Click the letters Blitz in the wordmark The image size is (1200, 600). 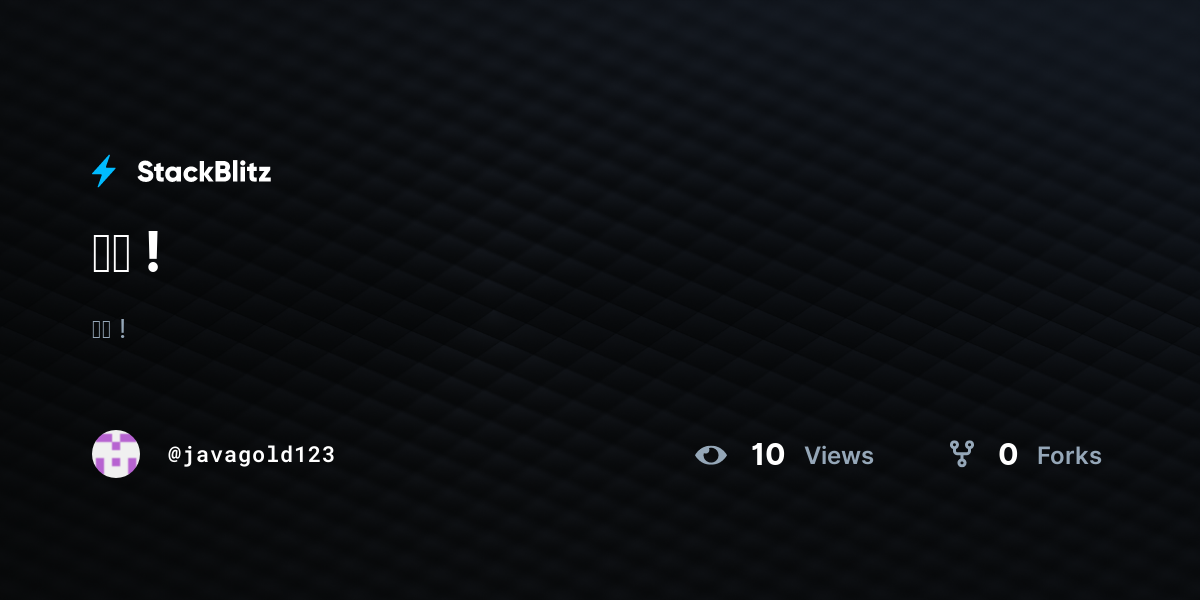pos(238,172)
